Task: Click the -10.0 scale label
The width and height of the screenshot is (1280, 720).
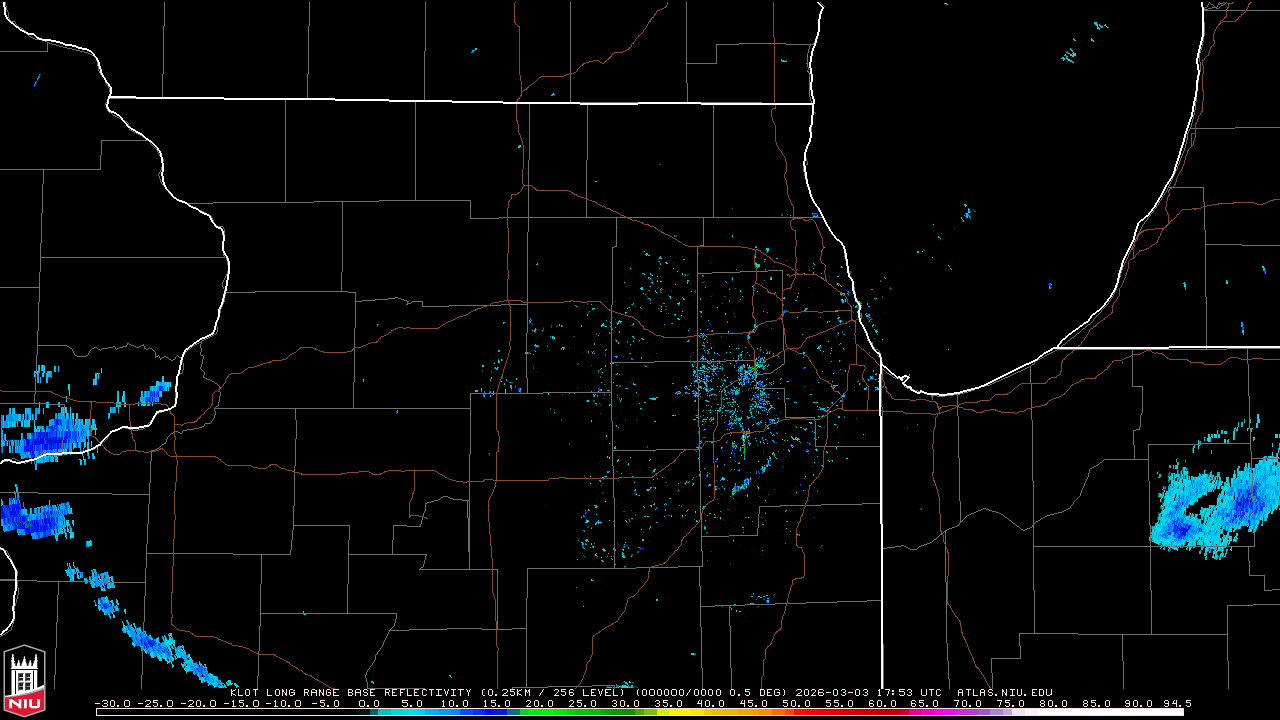Action: pyautogui.click(x=285, y=703)
